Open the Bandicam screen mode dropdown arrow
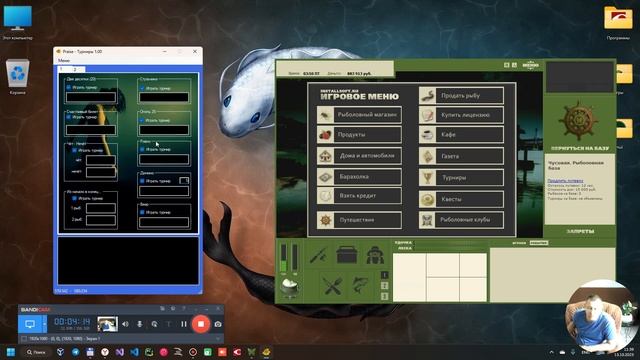This screenshot has height=360, width=640. tap(44, 324)
